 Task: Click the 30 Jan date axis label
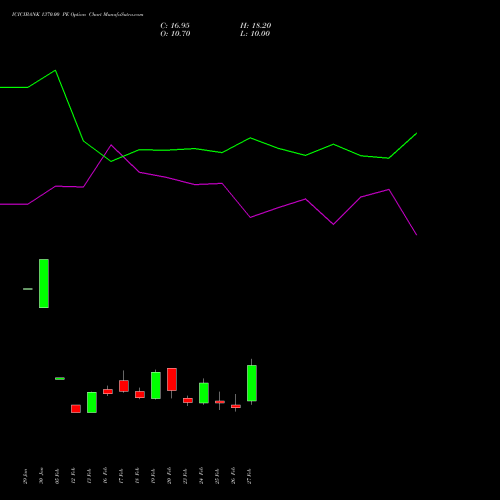(x=41, y=476)
